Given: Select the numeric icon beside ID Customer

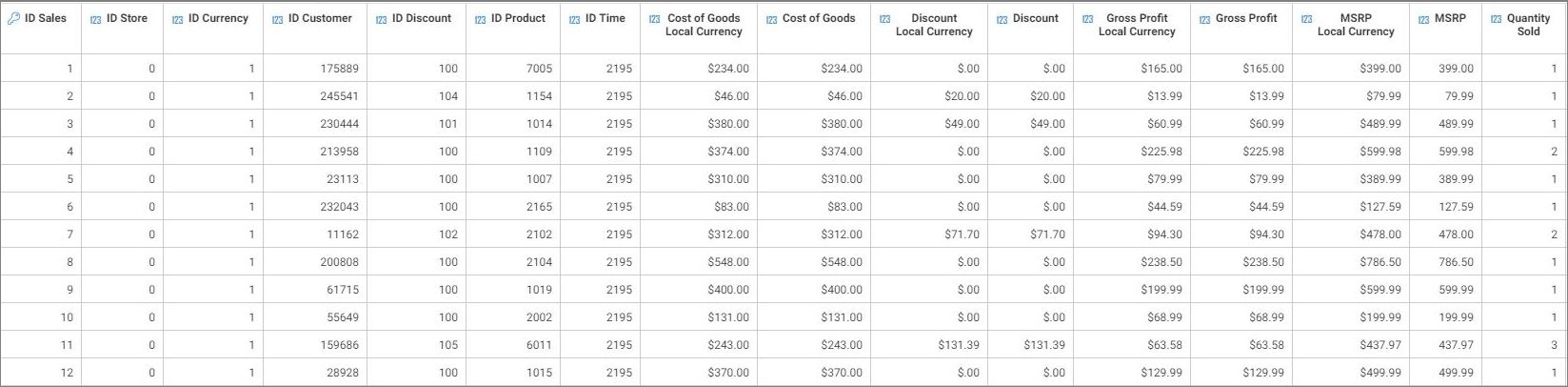Looking at the screenshot, I should pos(277,19).
